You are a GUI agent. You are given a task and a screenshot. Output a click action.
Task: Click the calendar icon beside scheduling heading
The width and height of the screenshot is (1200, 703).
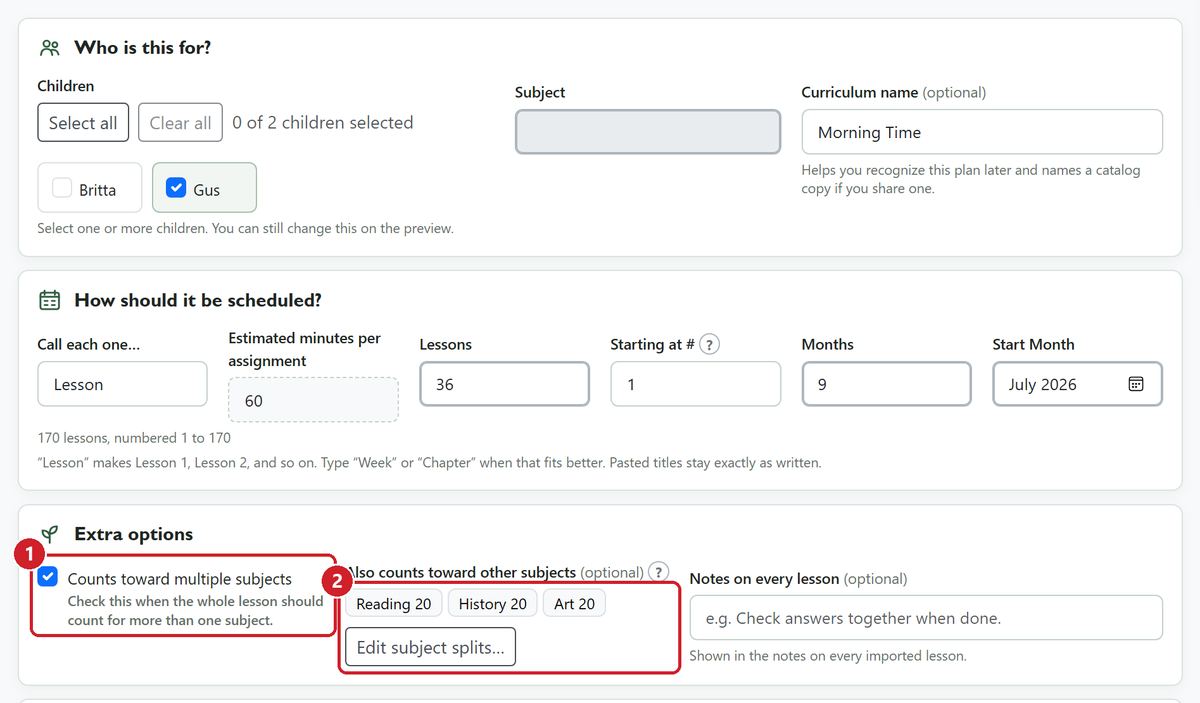(x=49, y=300)
